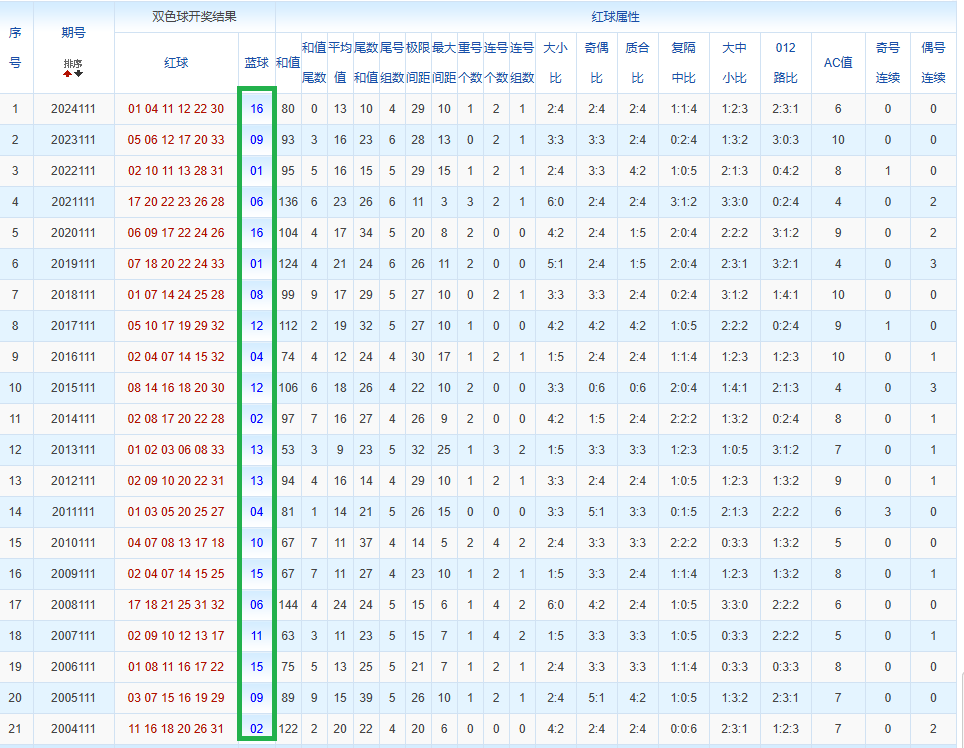964x748 pixels.
Task: Select issue number 2009111
Action: point(73,573)
